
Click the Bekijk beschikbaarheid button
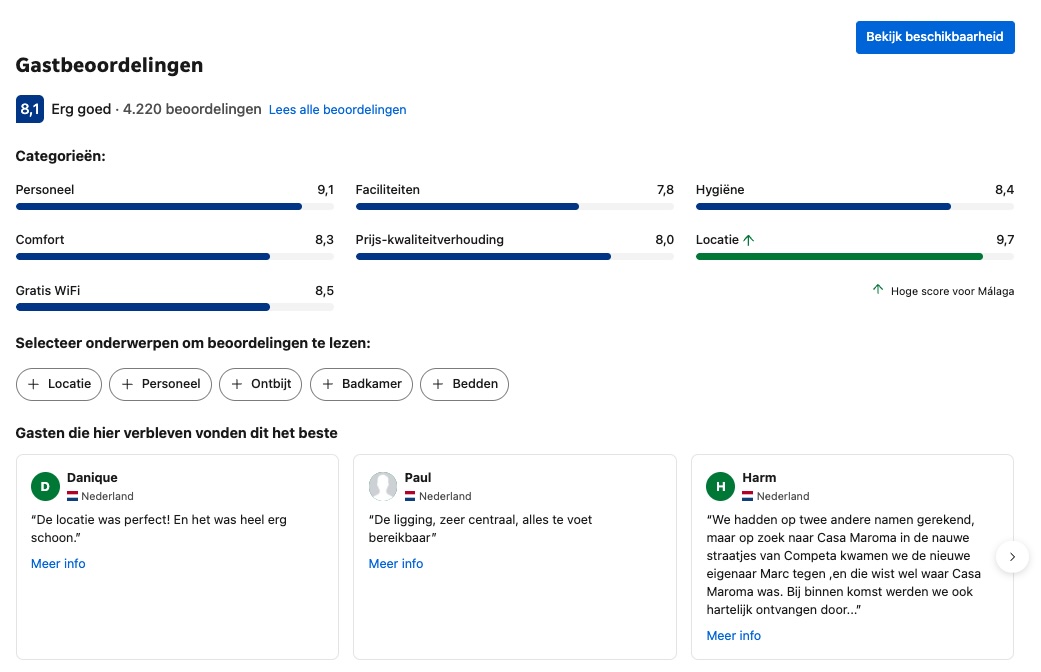click(x=935, y=37)
